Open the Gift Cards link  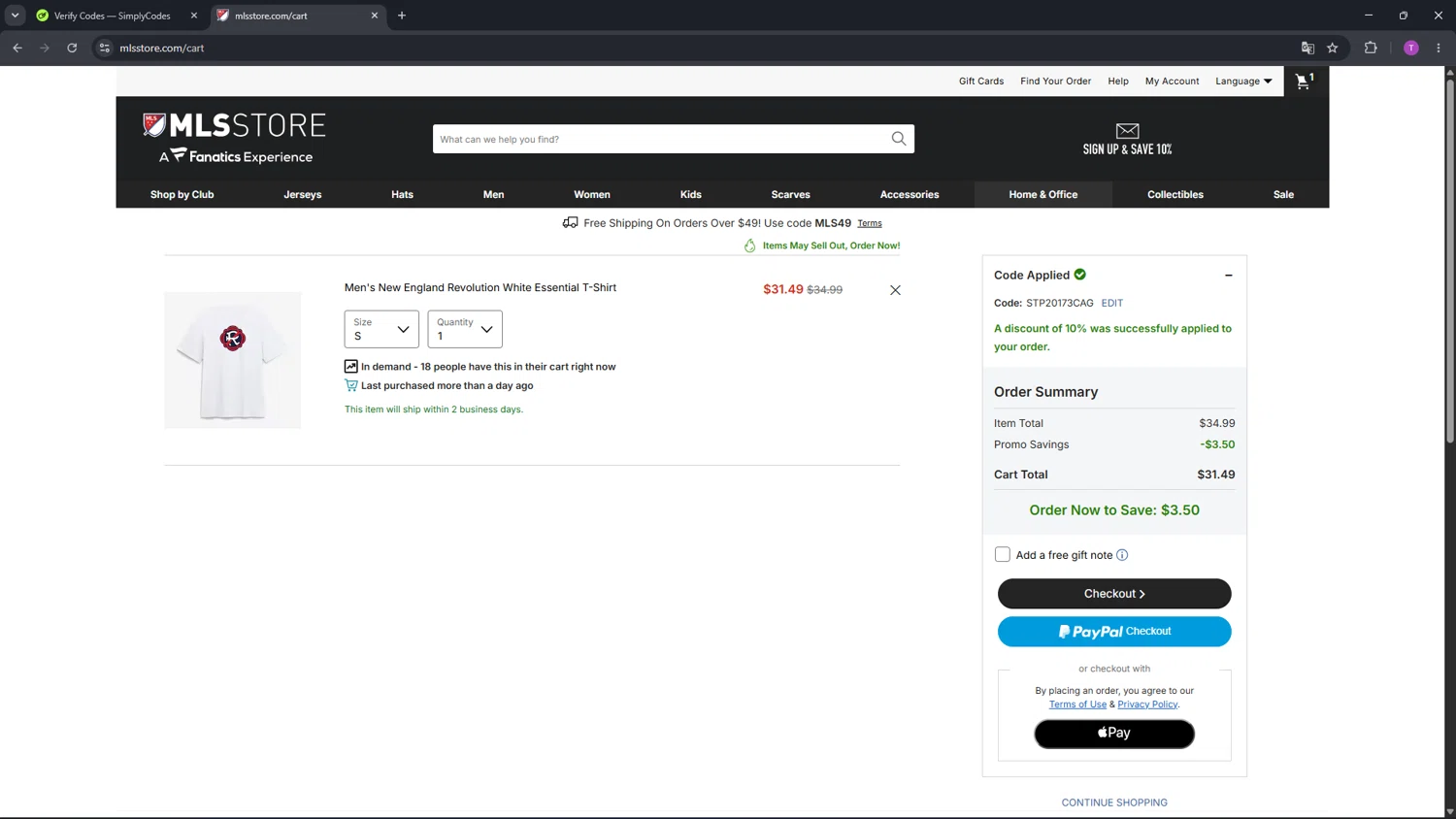tap(981, 82)
